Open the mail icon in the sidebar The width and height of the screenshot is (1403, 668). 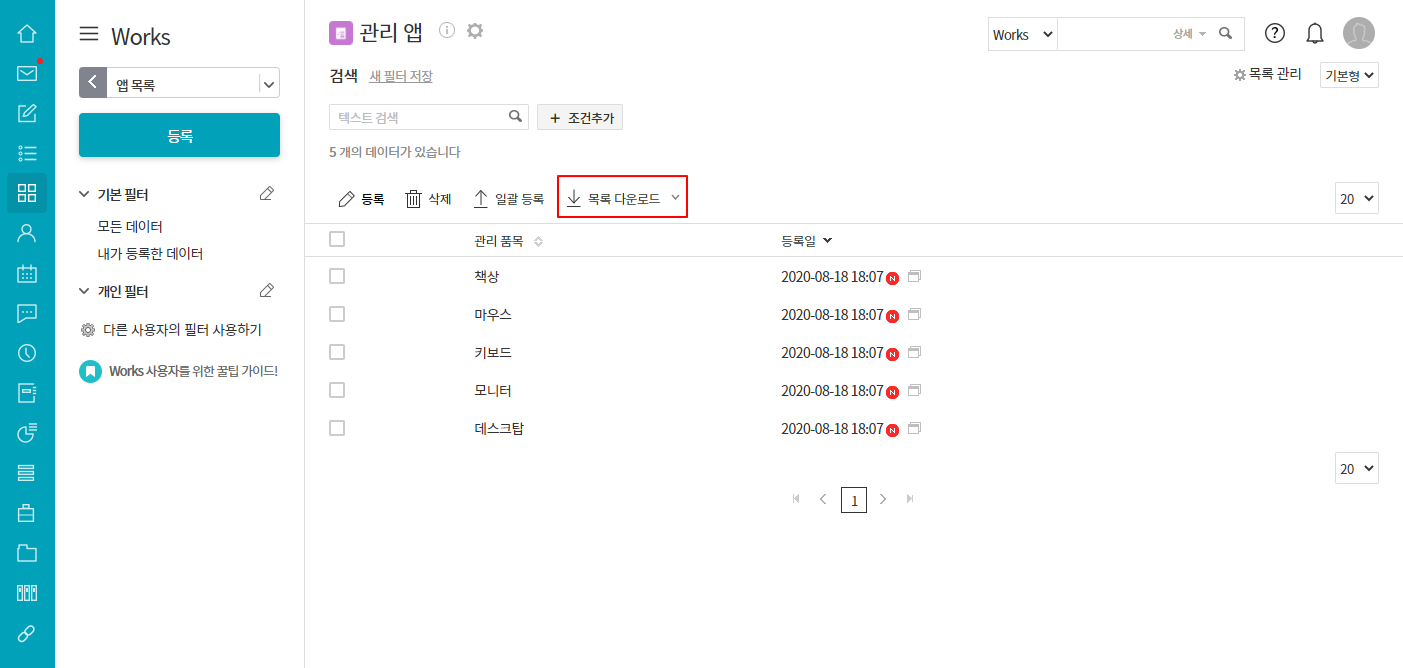[x=27, y=73]
